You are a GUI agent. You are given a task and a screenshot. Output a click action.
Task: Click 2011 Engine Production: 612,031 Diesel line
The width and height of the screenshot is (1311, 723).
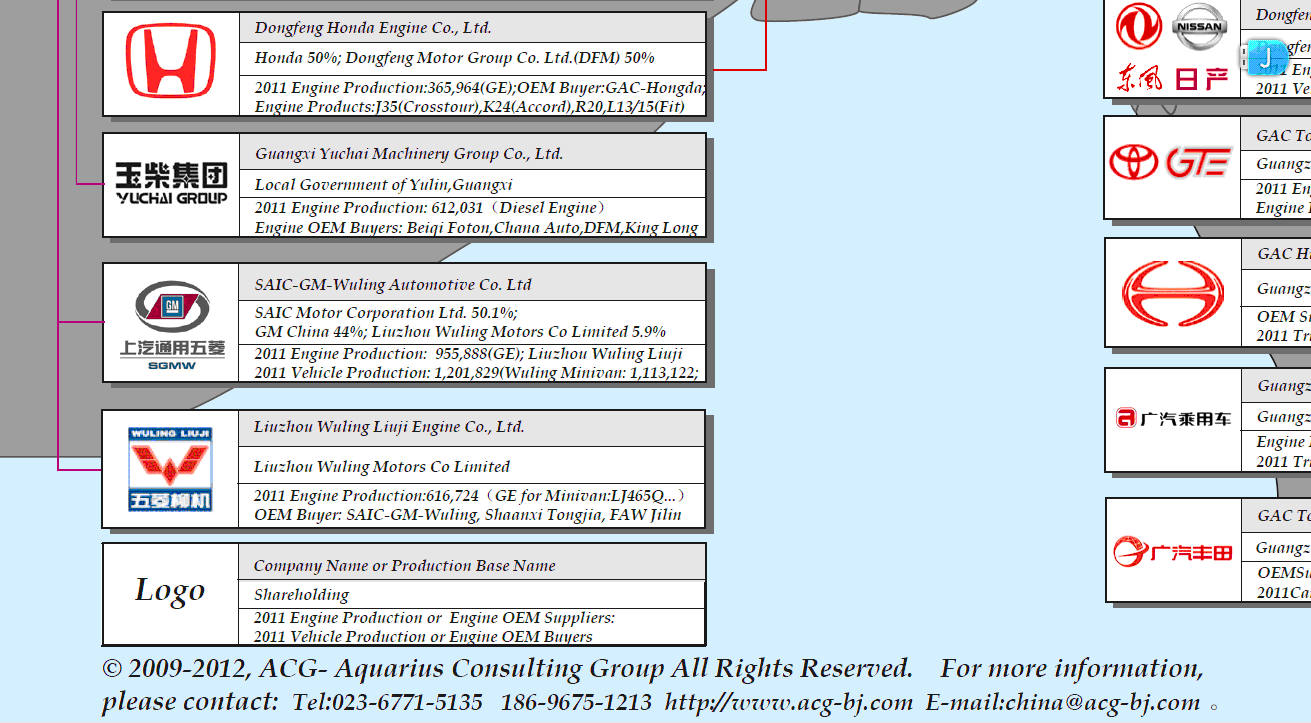pyautogui.click(x=431, y=208)
